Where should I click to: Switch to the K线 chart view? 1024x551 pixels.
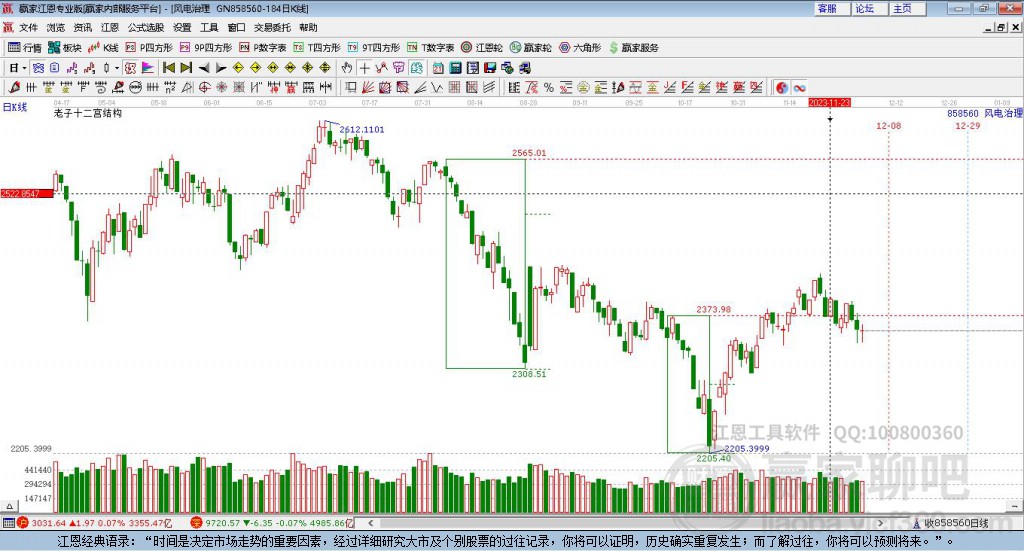(x=103, y=48)
